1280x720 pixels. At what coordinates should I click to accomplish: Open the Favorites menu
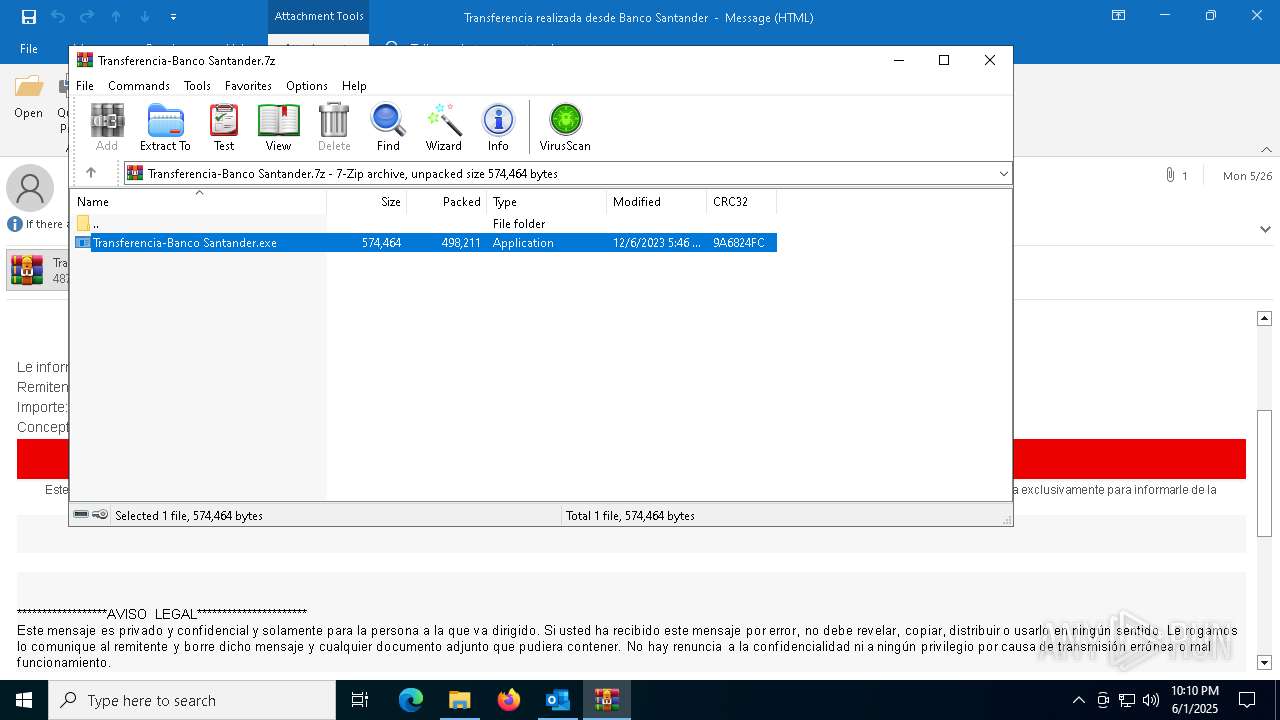click(248, 86)
